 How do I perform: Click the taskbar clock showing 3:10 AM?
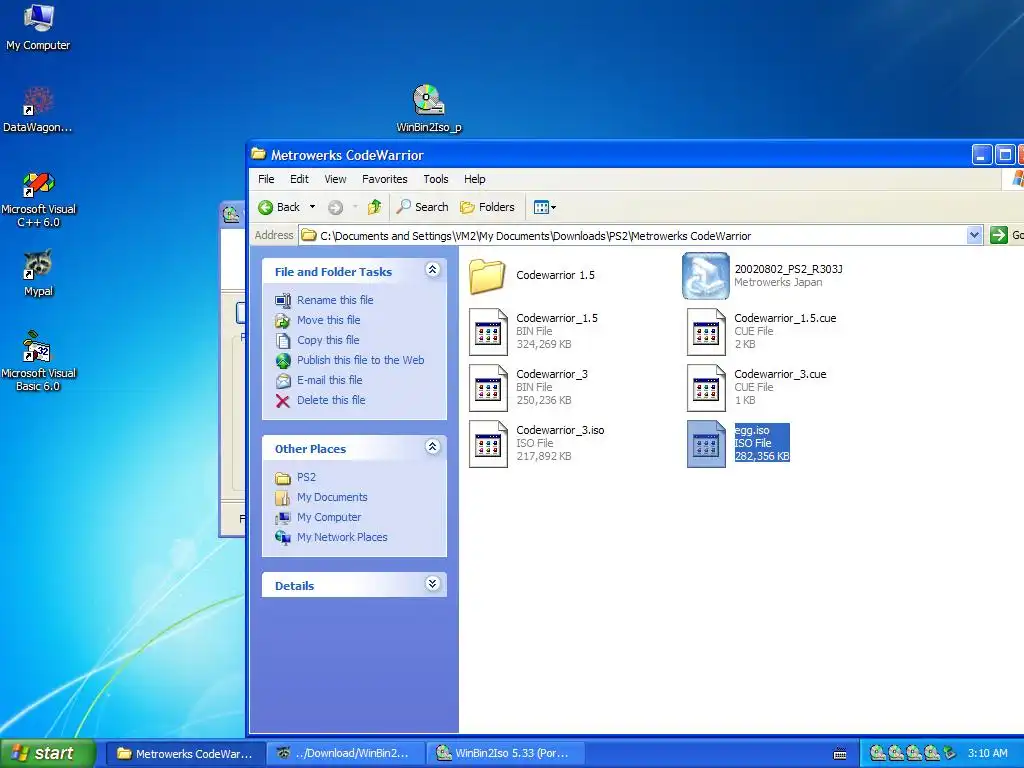[987, 753]
